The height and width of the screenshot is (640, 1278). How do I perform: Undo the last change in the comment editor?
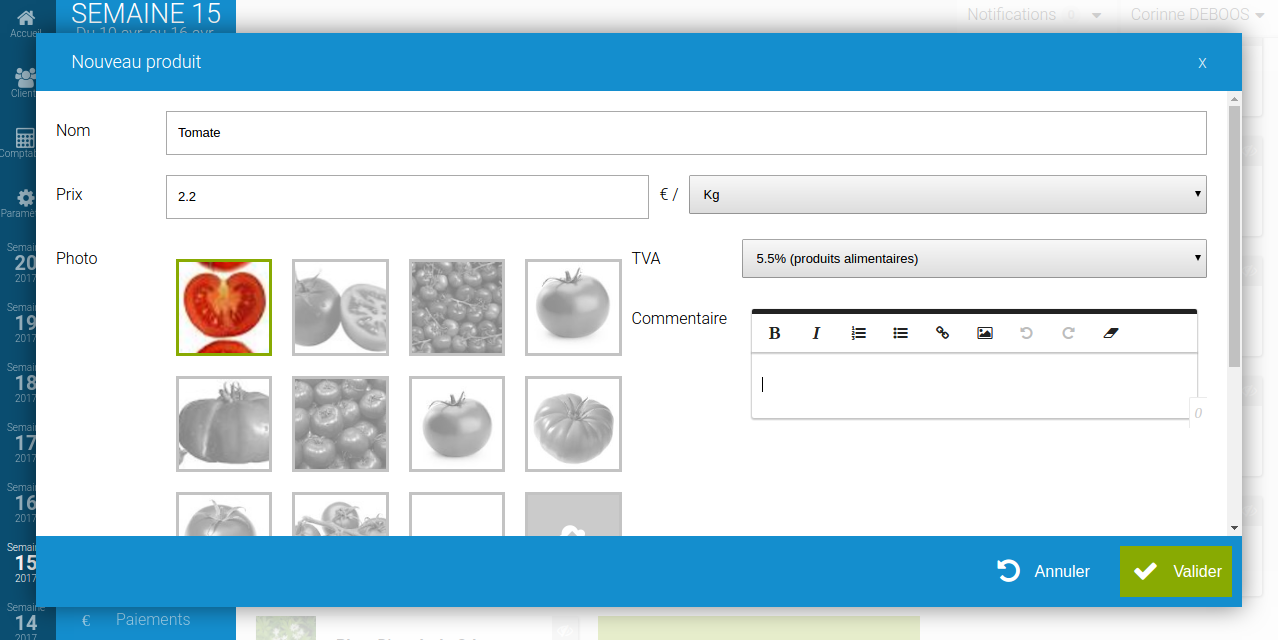[1026, 333]
